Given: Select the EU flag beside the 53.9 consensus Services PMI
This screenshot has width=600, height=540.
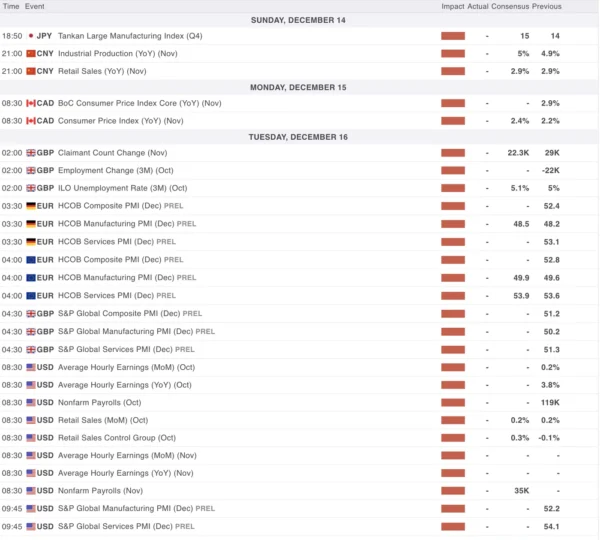Looking at the screenshot, I should point(30,295).
